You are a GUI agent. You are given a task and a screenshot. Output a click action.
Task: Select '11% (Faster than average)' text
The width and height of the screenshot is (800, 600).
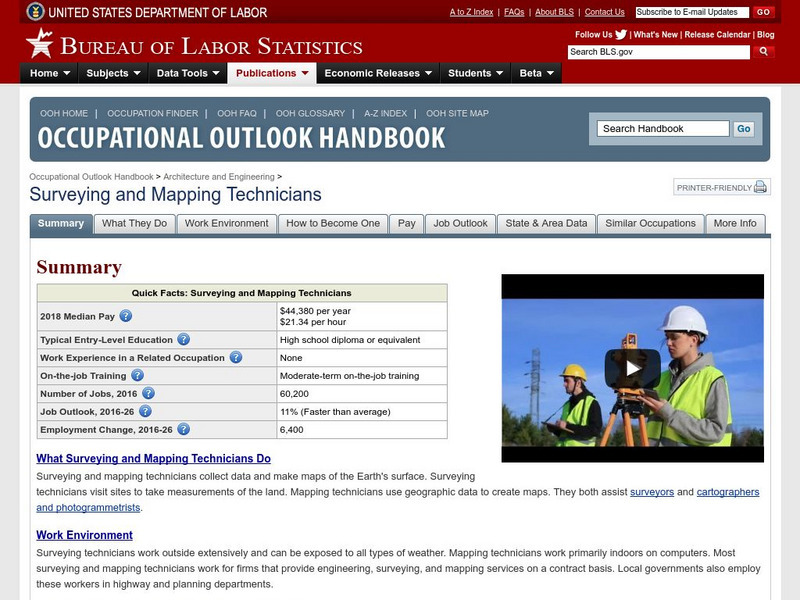(x=335, y=411)
